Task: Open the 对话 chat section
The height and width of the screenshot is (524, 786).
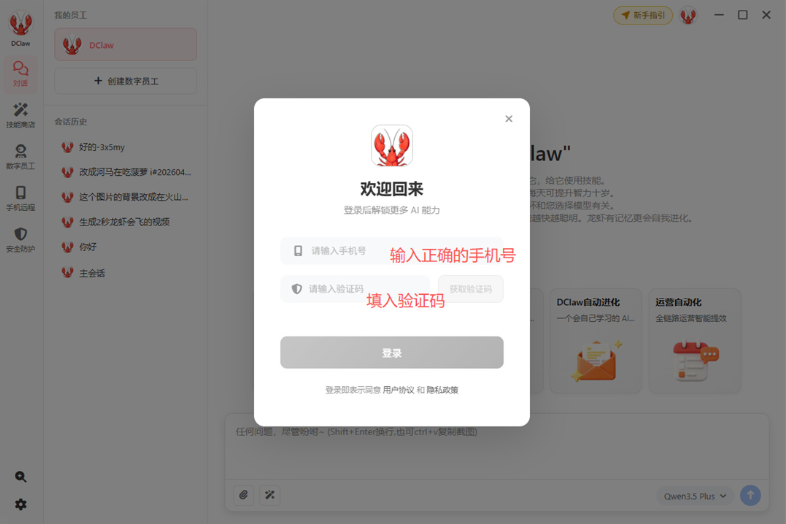Action: [x=21, y=73]
